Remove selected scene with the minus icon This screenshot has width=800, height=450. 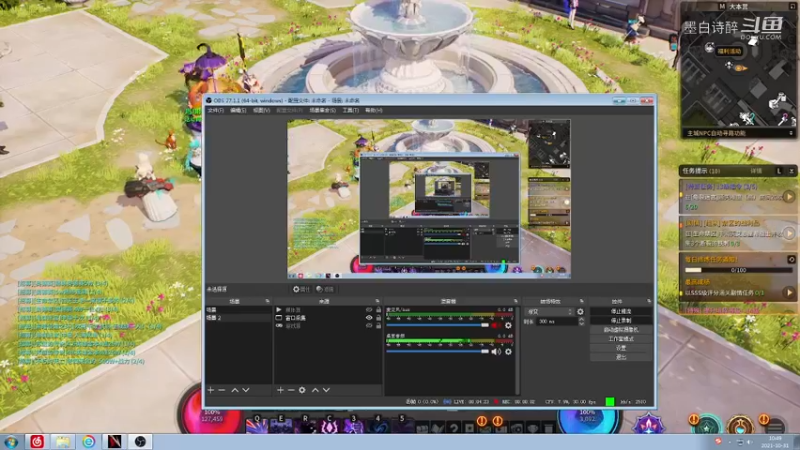point(222,390)
